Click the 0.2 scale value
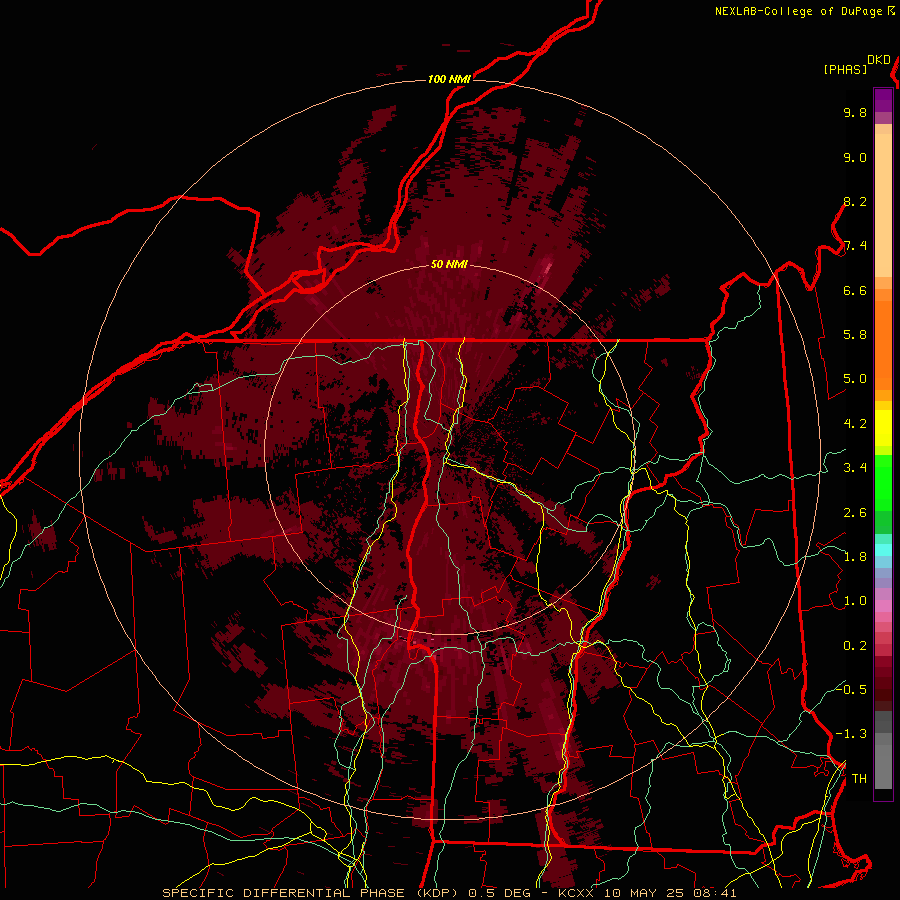The image size is (900, 900). tap(855, 646)
